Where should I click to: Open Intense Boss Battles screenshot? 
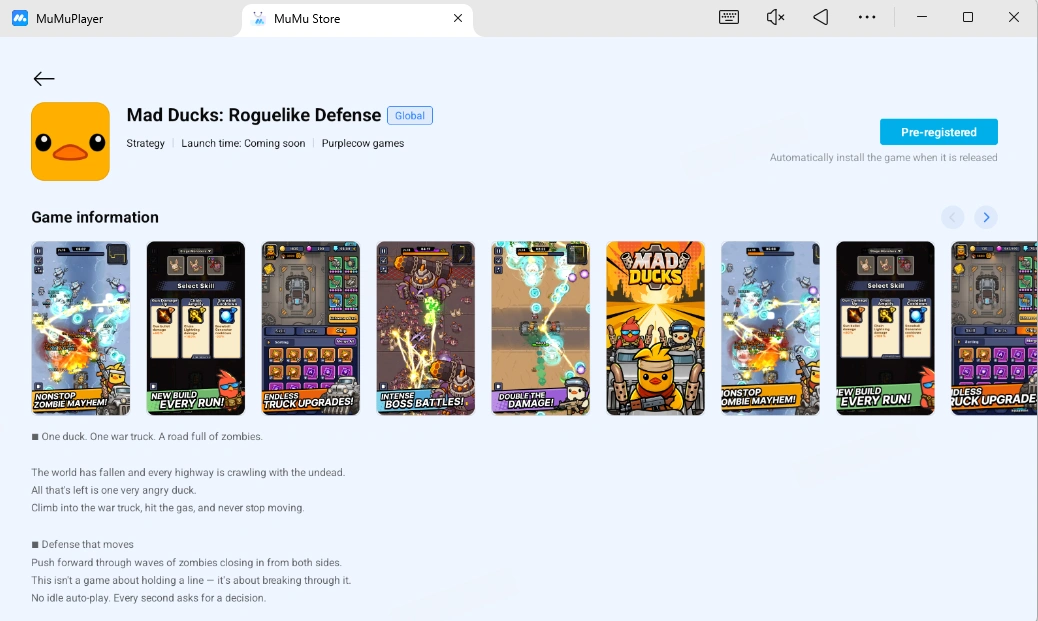[x=426, y=328]
